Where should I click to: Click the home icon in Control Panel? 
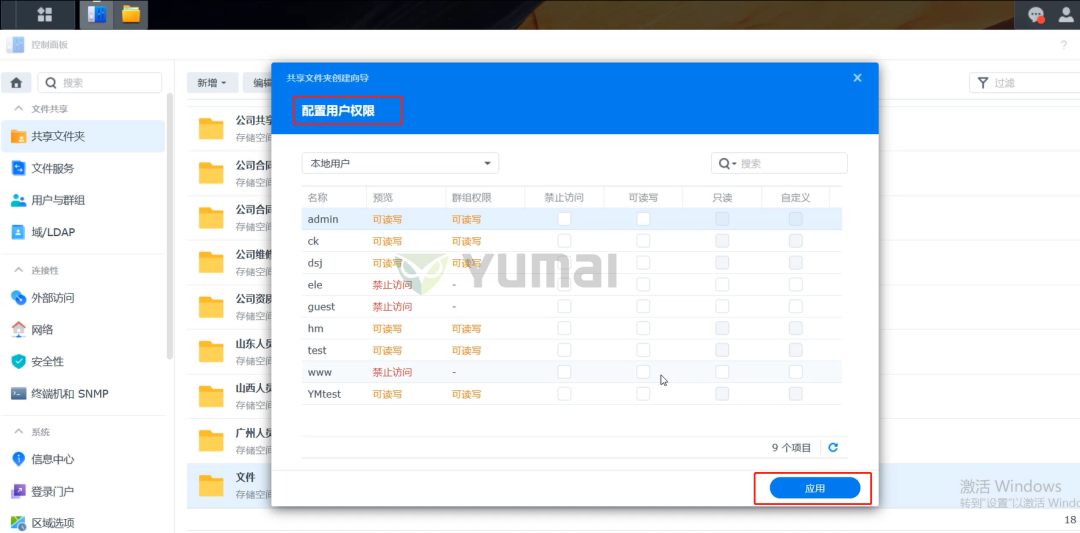pos(16,83)
